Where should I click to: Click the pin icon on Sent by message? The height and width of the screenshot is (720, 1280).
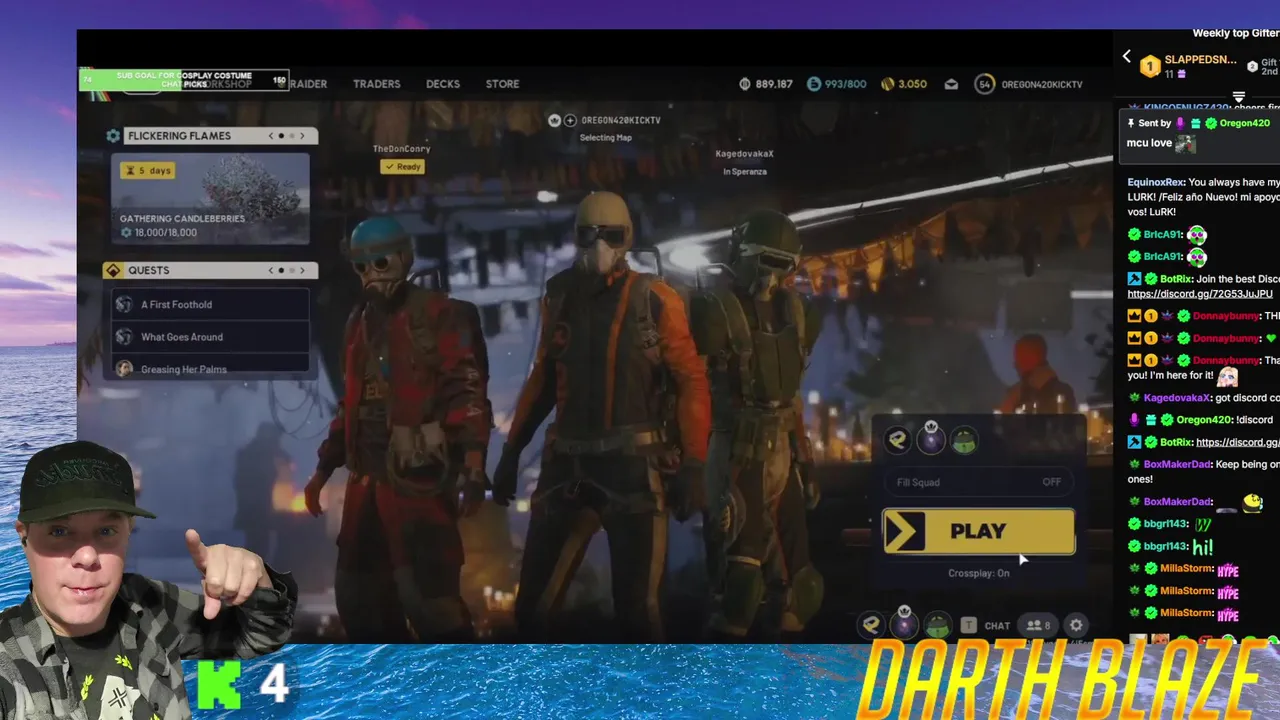click(1131, 123)
